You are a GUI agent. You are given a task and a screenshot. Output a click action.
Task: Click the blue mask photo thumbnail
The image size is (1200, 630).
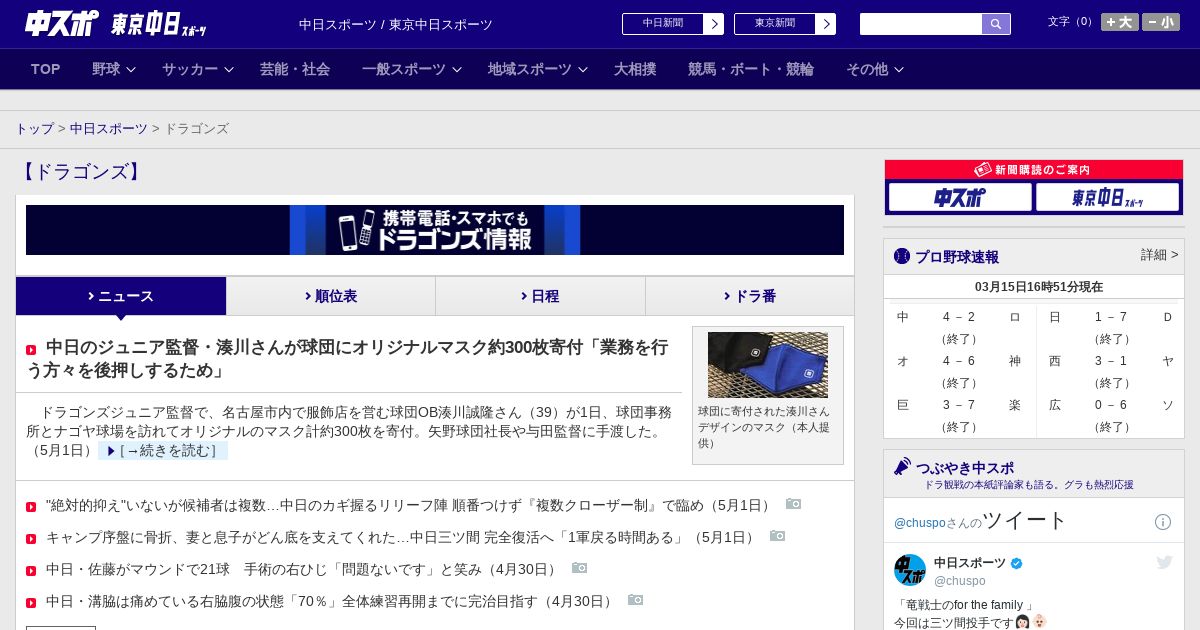768,365
